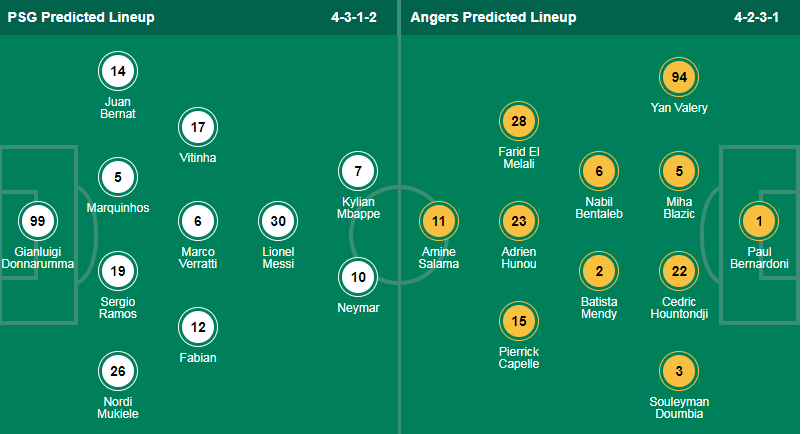This screenshot has width=801, height=434.
Task: Click Fabian's number 12 circle
Action: click(198, 327)
